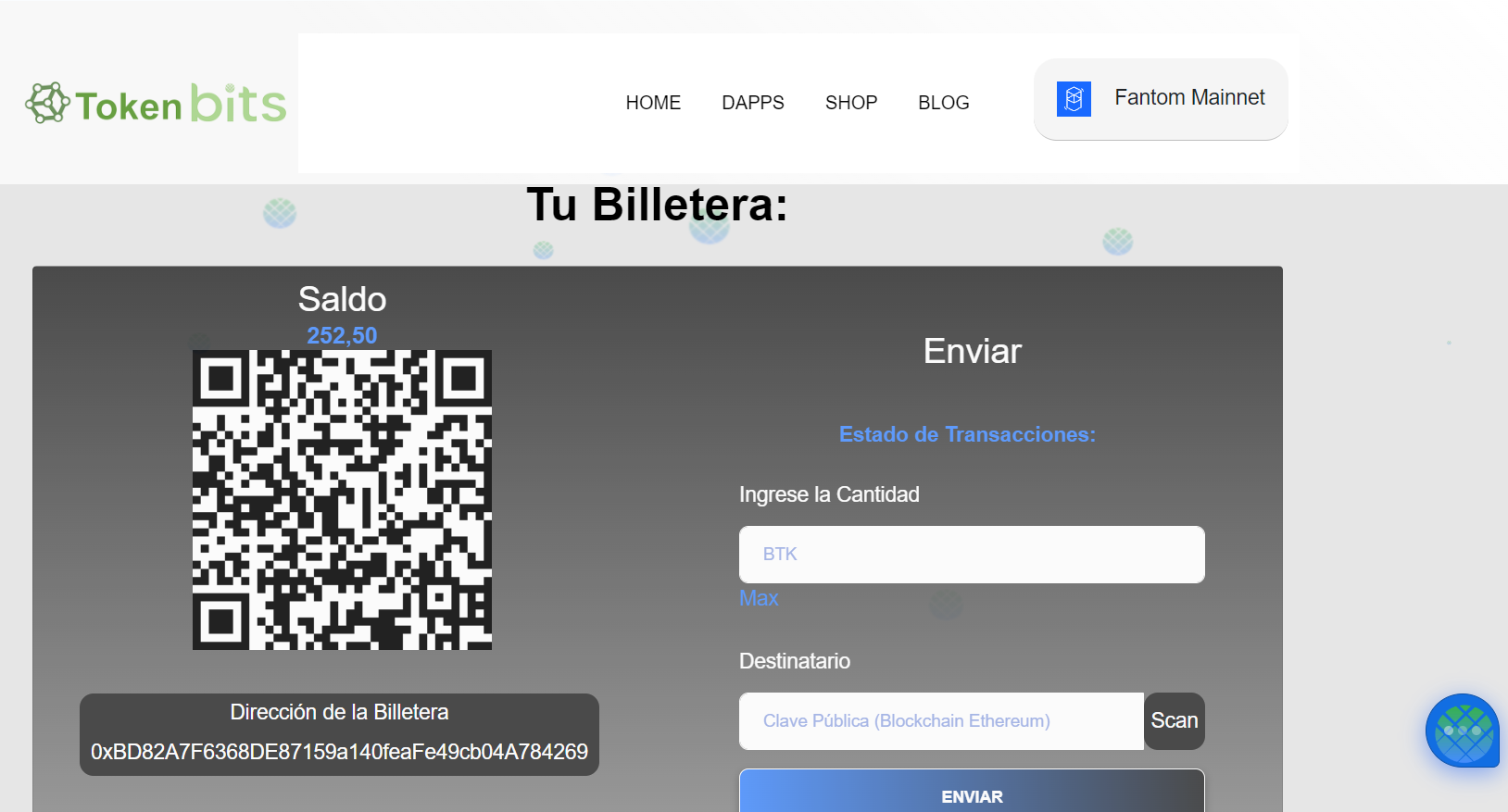Click the wallet QR code
The width and height of the screenshot is (1508, 812).
[342, 500]
